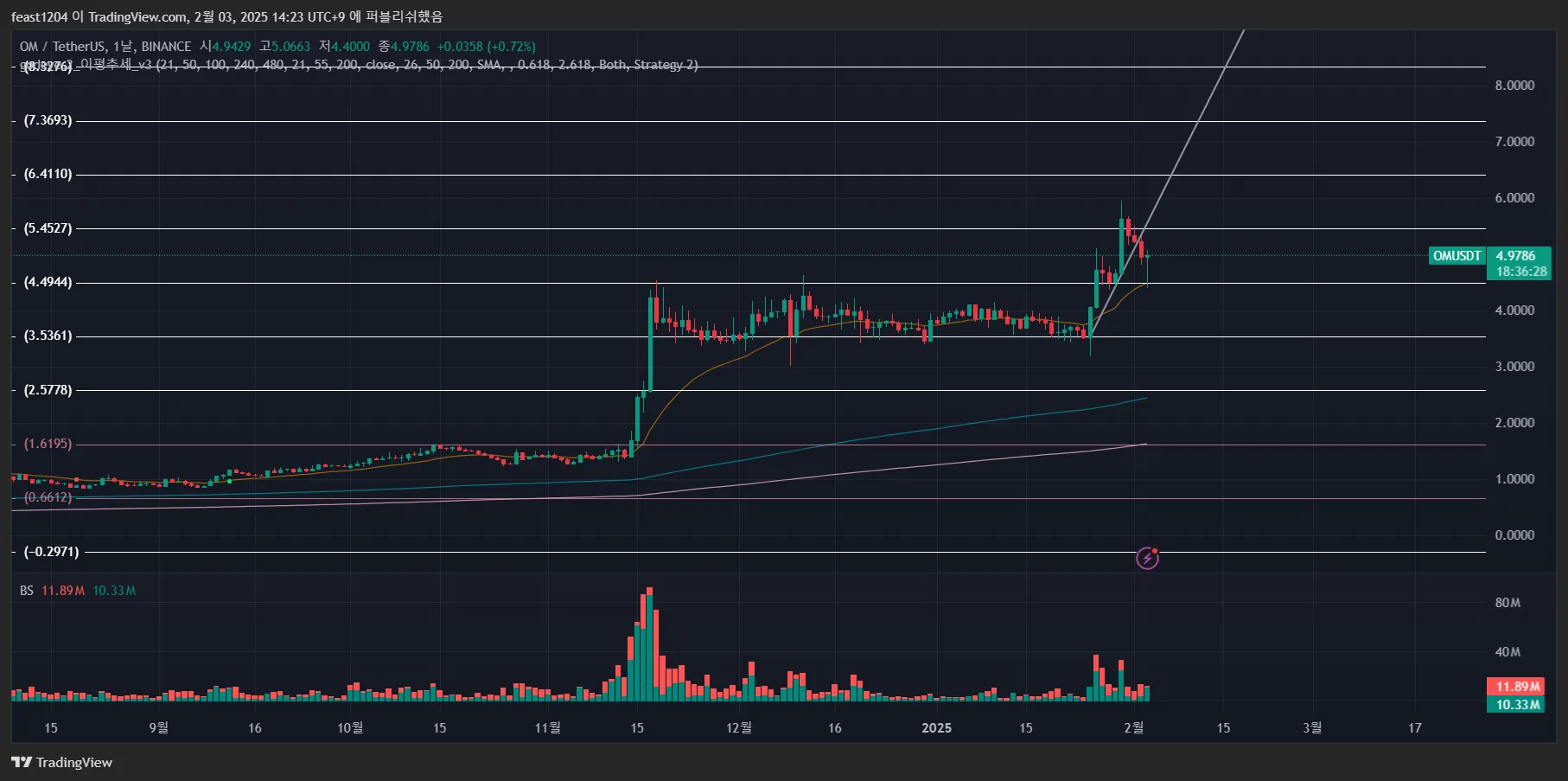The image size is (1568, 781).
Task: Select the pink (0.6612) level label
Action: pyautogui.click(x=48, y=497)
